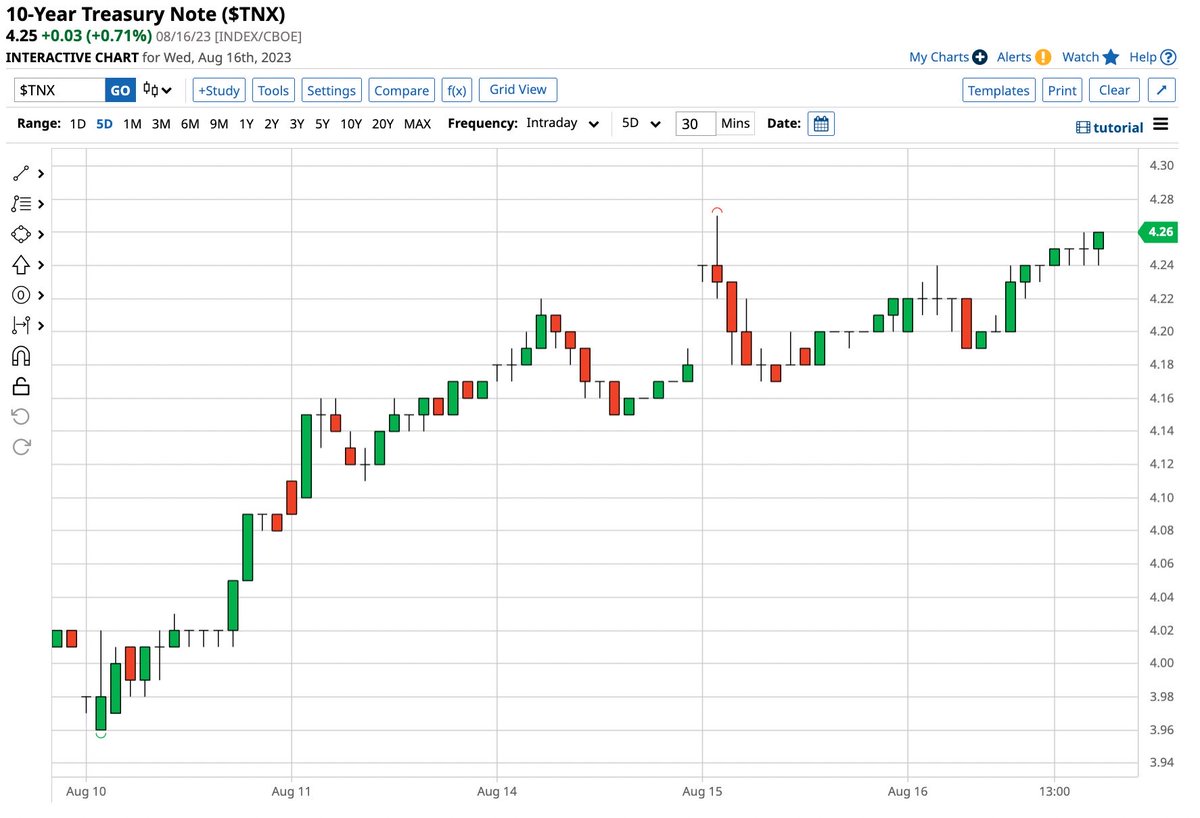
Task: Set range to 5Y
Action: pos(322,124)
